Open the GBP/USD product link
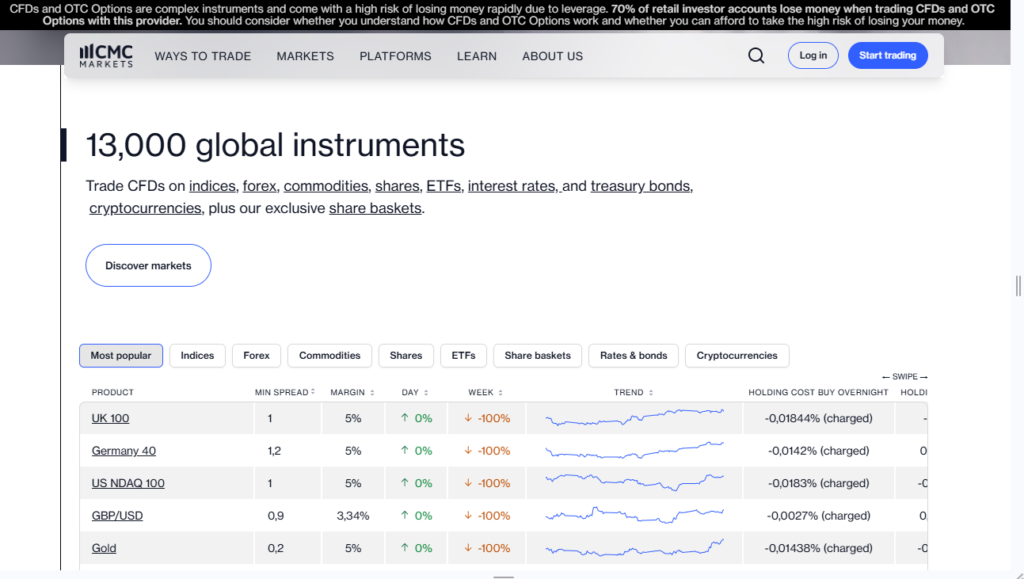The height and width of the screenshot is (579, 1024). pos(117,515)
